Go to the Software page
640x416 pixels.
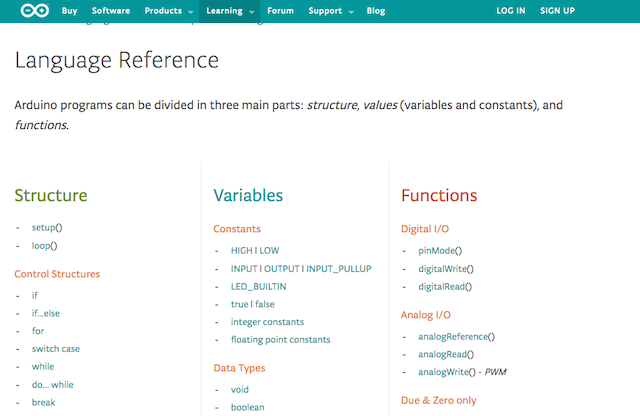[111, 11]
